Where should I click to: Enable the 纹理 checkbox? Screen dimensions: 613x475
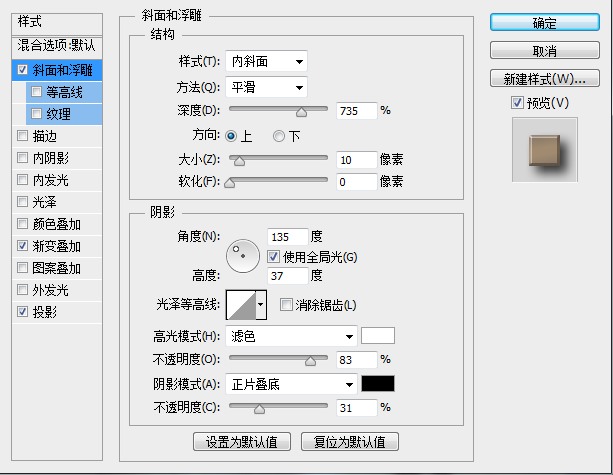[36, 114]
